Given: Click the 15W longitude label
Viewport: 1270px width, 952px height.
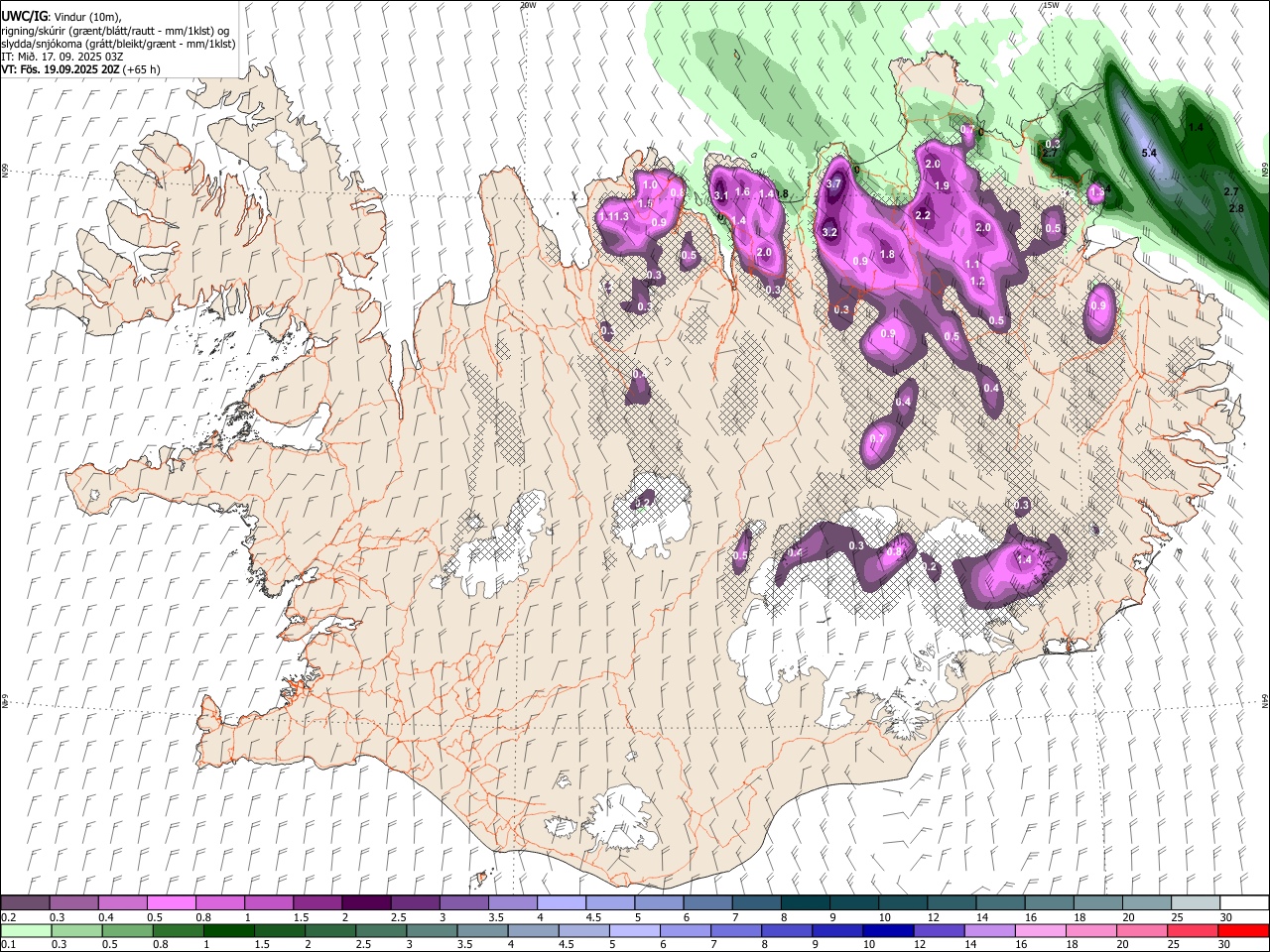Looking at the screenshot, I should click(x=1051, y=5).
